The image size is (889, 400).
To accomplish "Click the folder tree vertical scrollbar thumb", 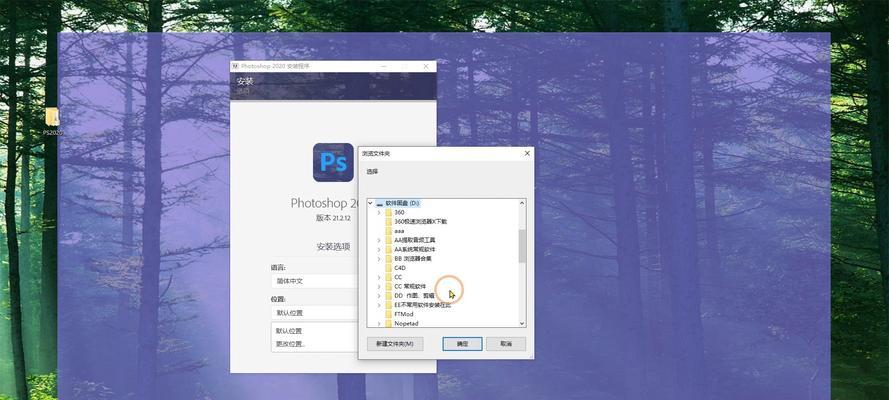I will [x=522, y=246].
